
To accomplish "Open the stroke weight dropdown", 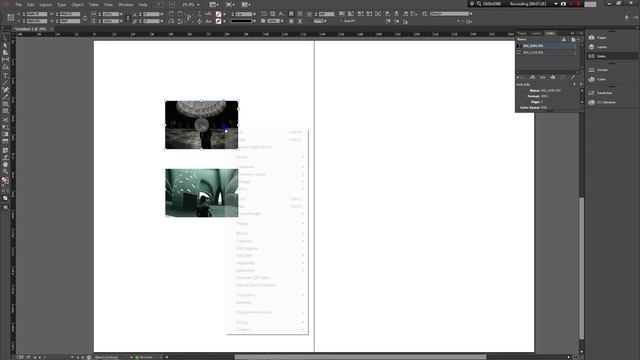I will pyautogui.click(x=254, y=14).
